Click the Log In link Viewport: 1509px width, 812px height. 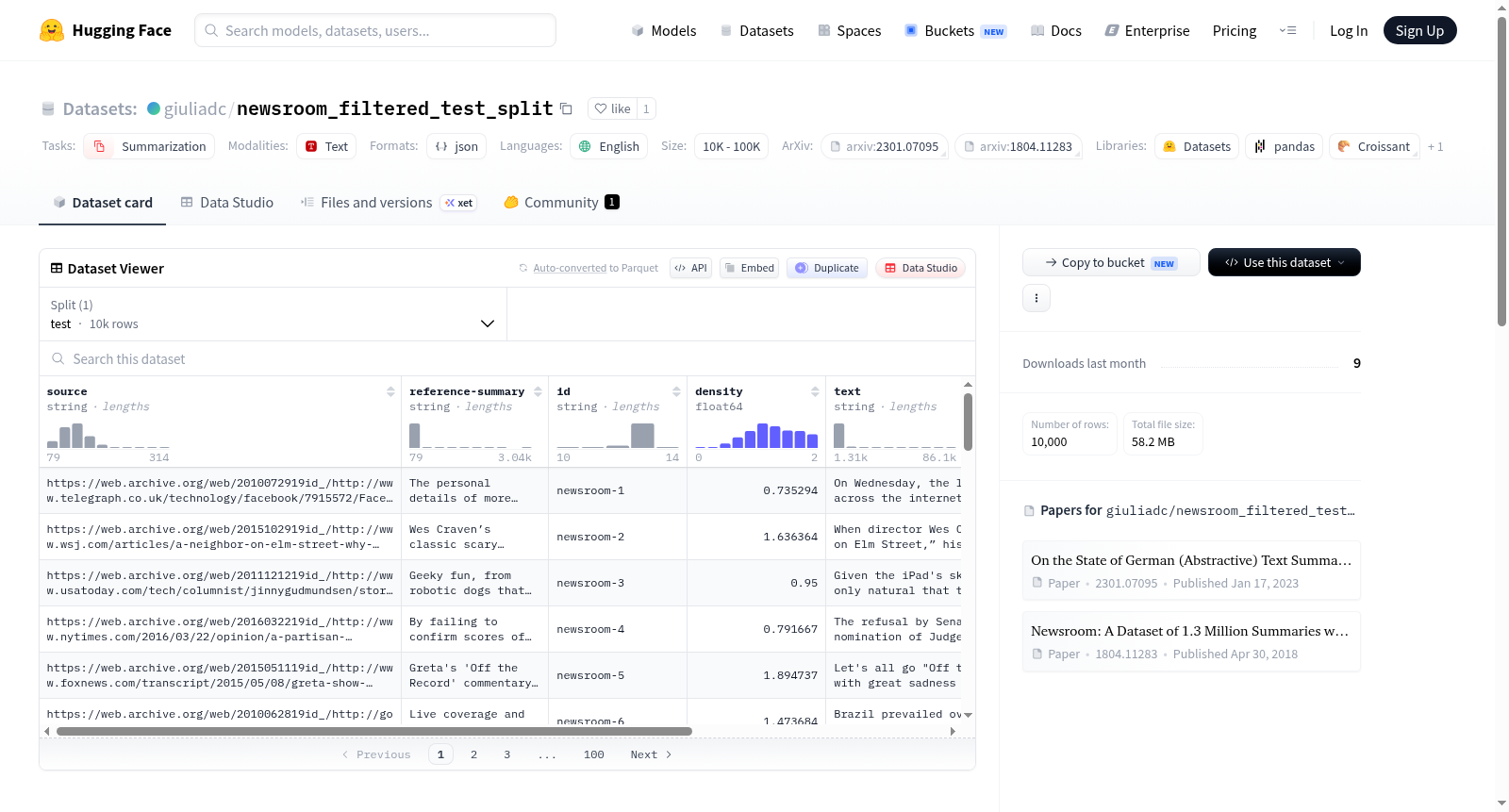point(1349,31)
